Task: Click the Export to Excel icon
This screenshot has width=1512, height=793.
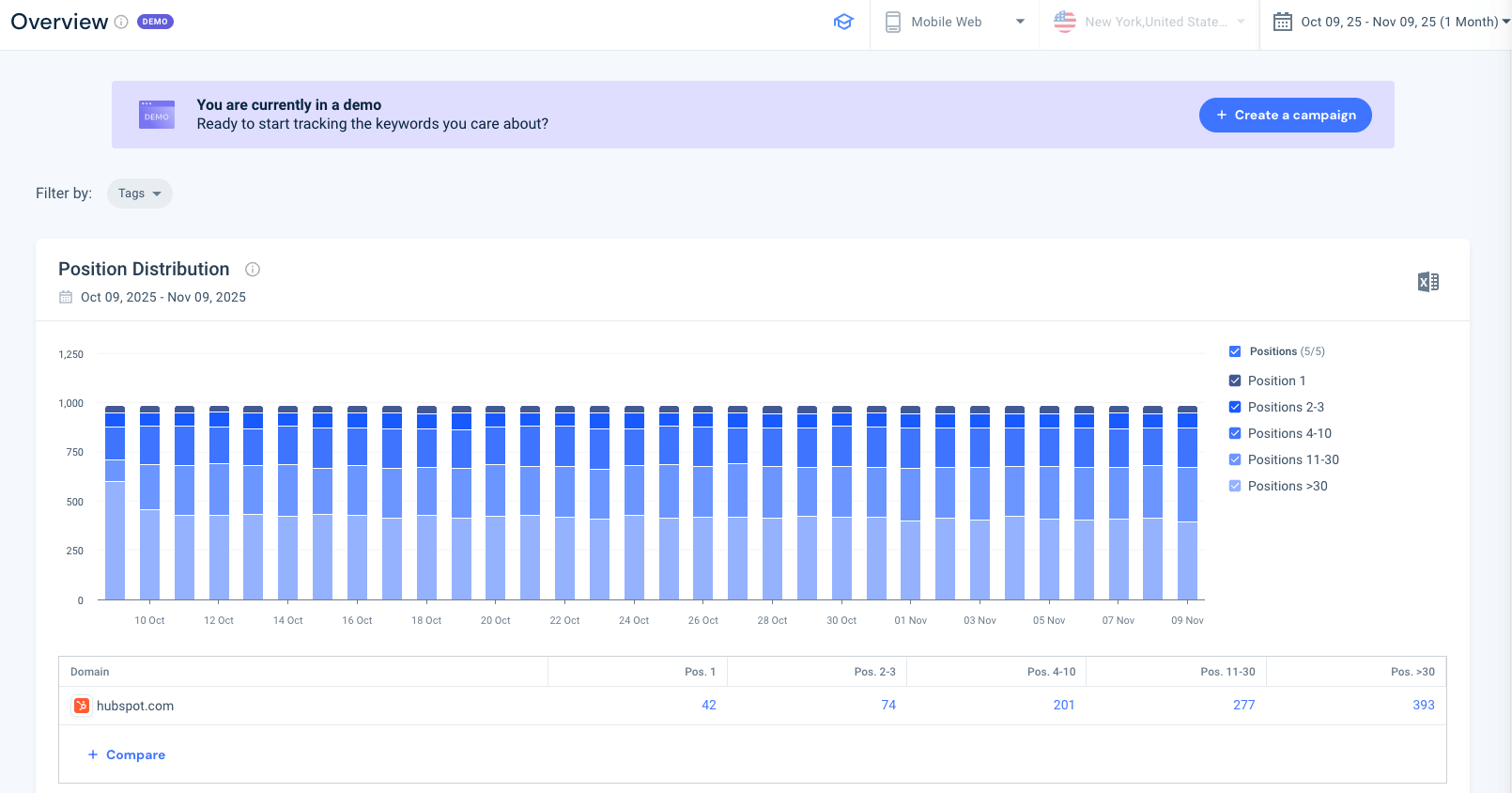Action: [1427, 282]
